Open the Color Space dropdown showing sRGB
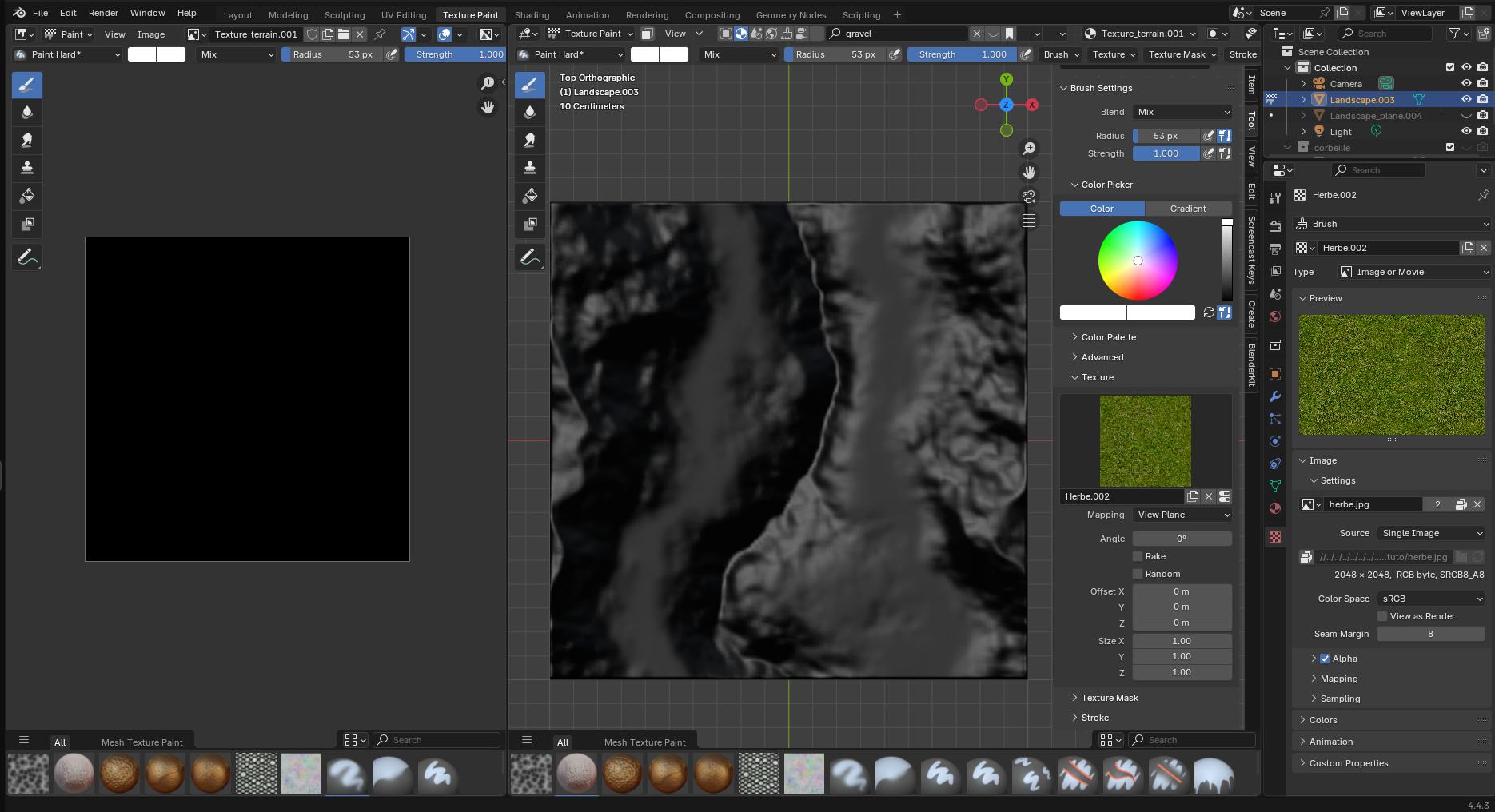 1430,599
